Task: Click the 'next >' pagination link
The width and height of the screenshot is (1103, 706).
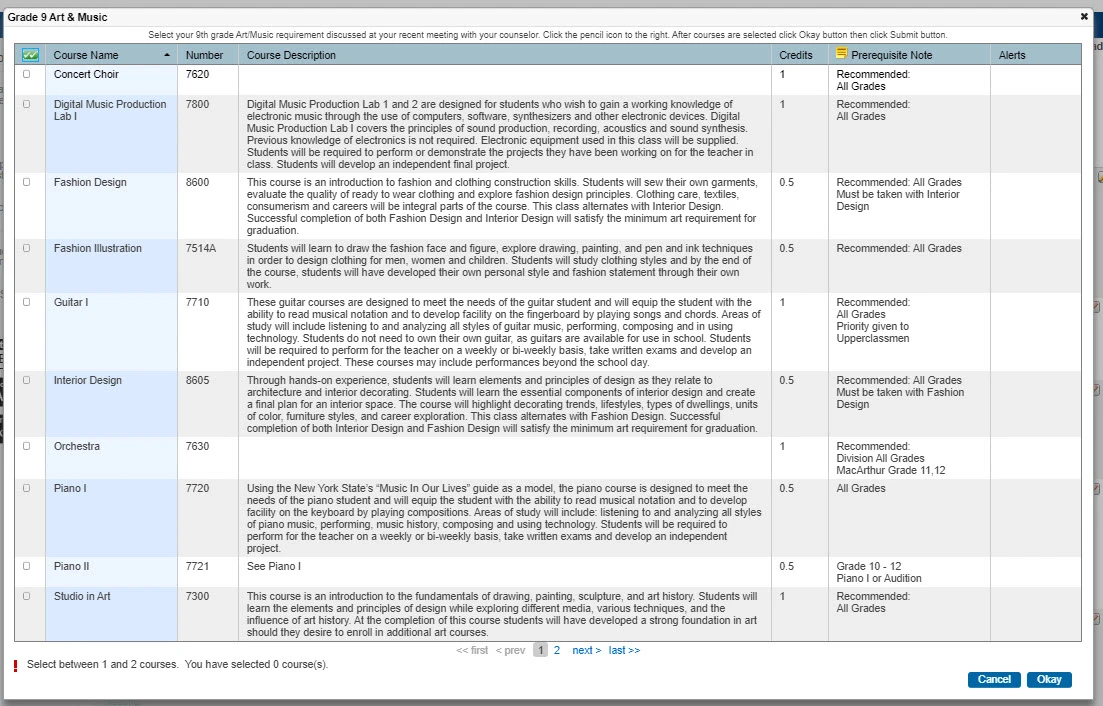Action: click(x=586, y=650)
